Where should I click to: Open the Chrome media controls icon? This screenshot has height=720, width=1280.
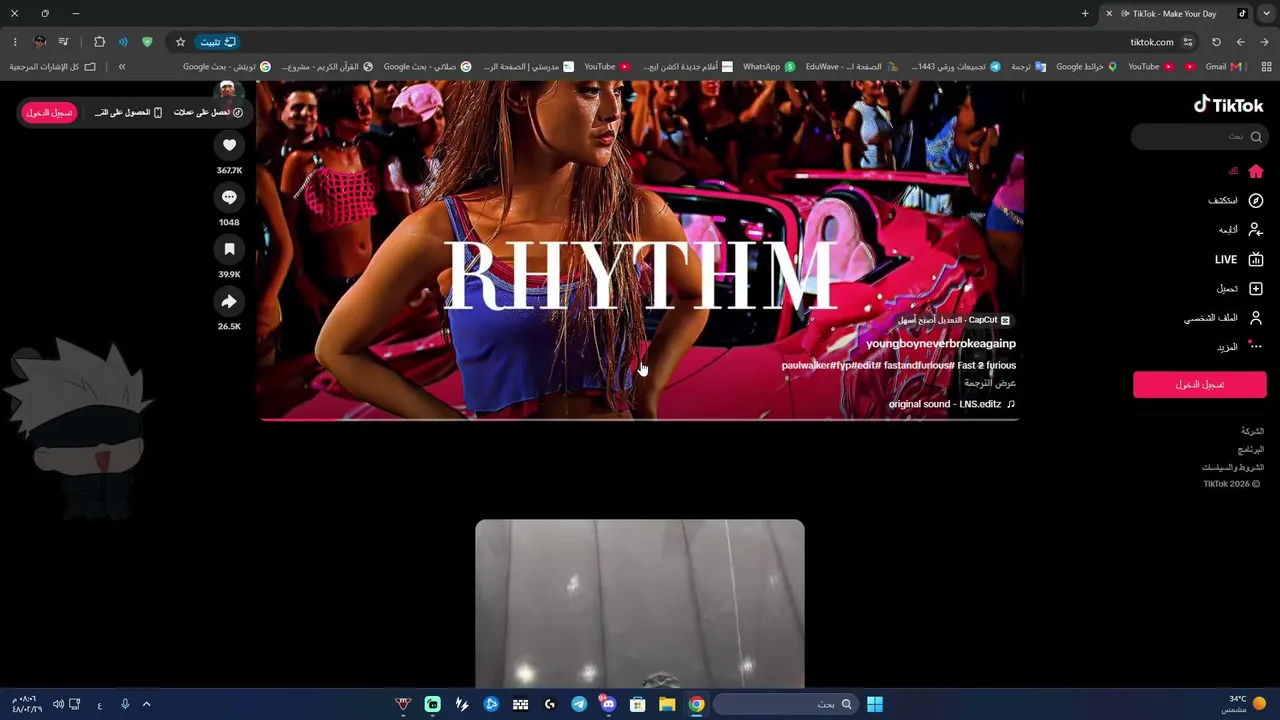pos(63,42)
